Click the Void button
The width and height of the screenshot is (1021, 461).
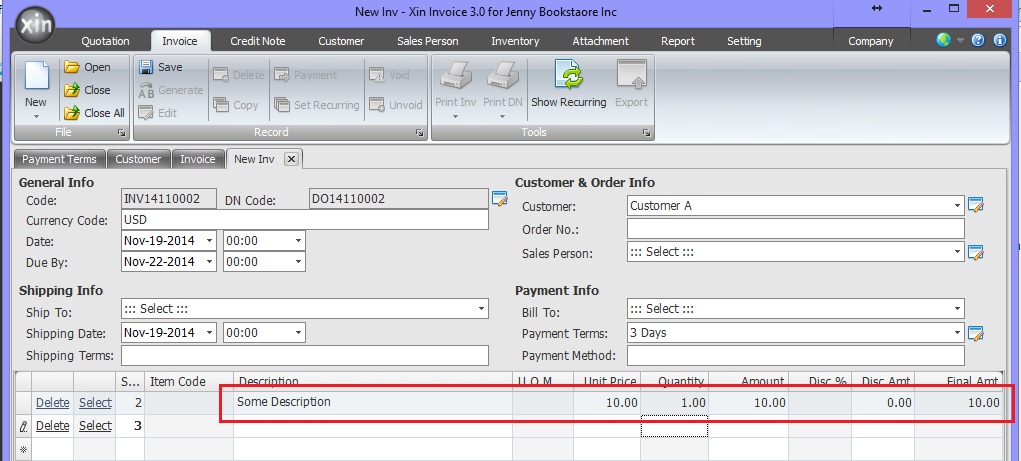point(389,75)
